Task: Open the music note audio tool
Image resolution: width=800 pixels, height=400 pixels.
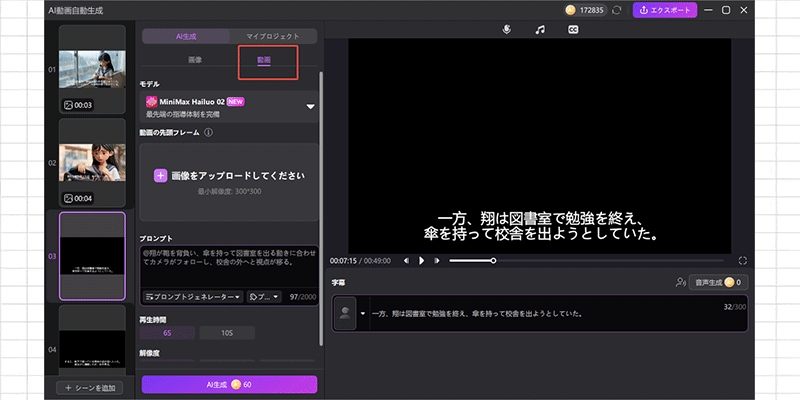Action: [540, 30]
